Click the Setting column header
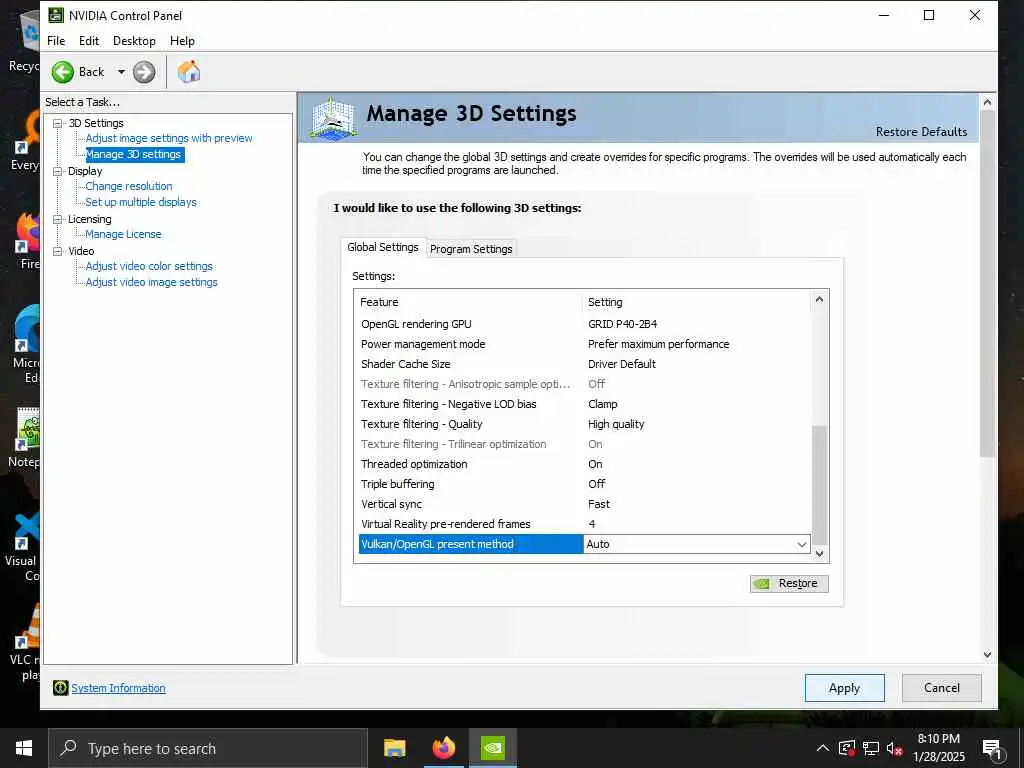 [696, 302]
